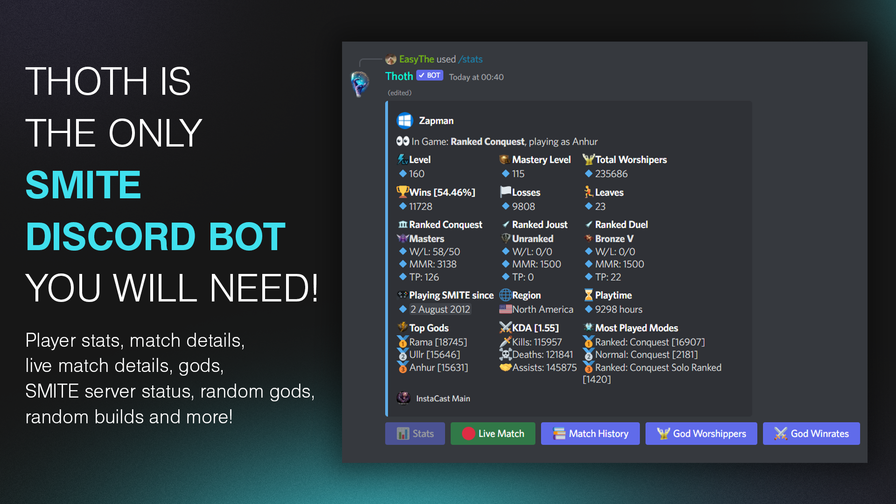896x504 pixels.
Task: Click Normal: Conquest [2181] entry
Action: click(x=646, y=354)
